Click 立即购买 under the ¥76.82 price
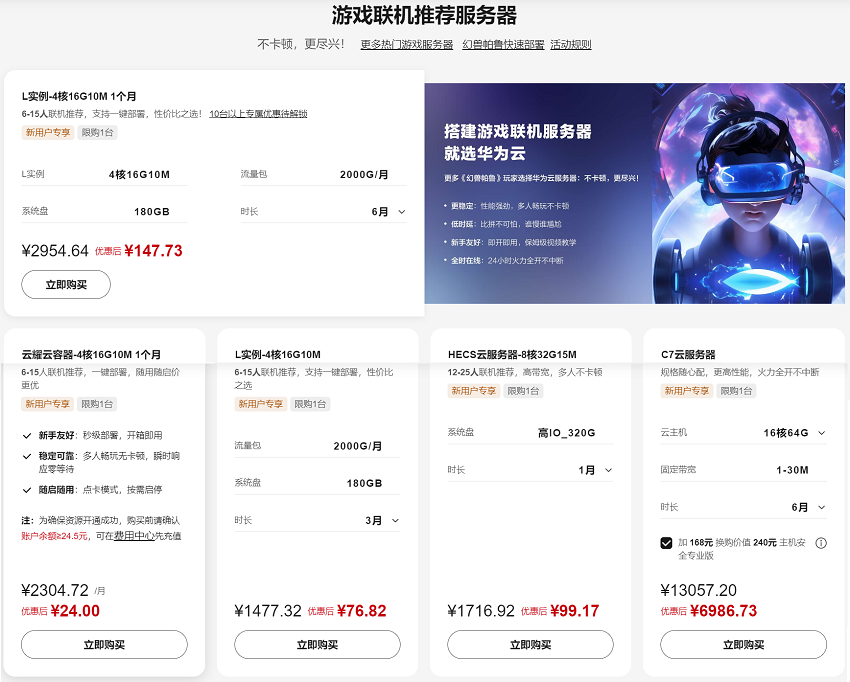Image resolution: width=850 pixels, height=682 pixels. tap(317, 645)
